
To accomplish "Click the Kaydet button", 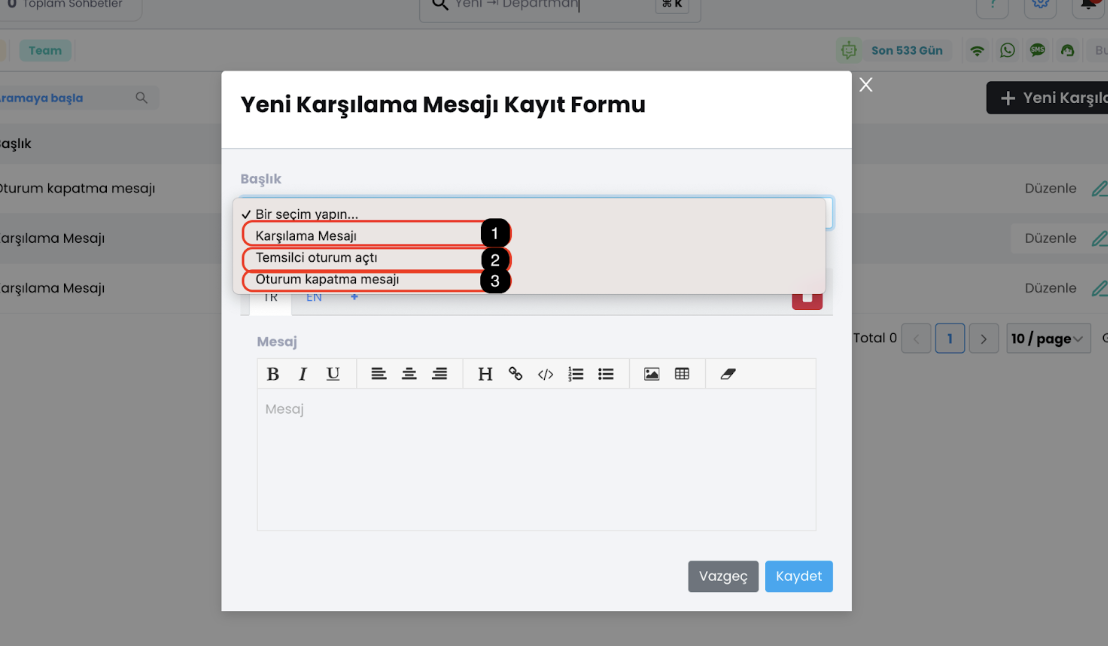I will [798, 576].
